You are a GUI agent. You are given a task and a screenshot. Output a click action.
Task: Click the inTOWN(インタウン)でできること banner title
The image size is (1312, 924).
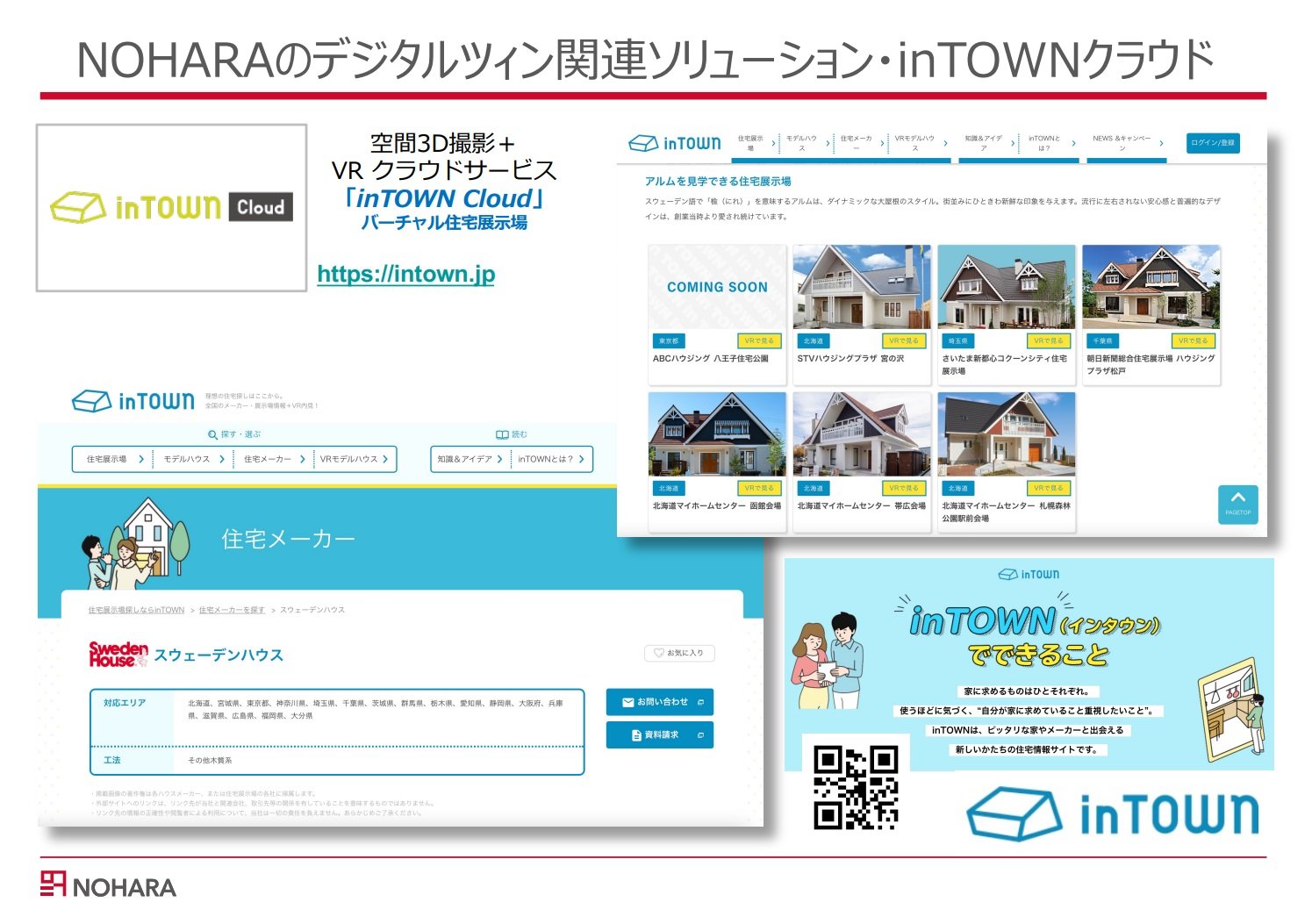tap(1036, 635)
